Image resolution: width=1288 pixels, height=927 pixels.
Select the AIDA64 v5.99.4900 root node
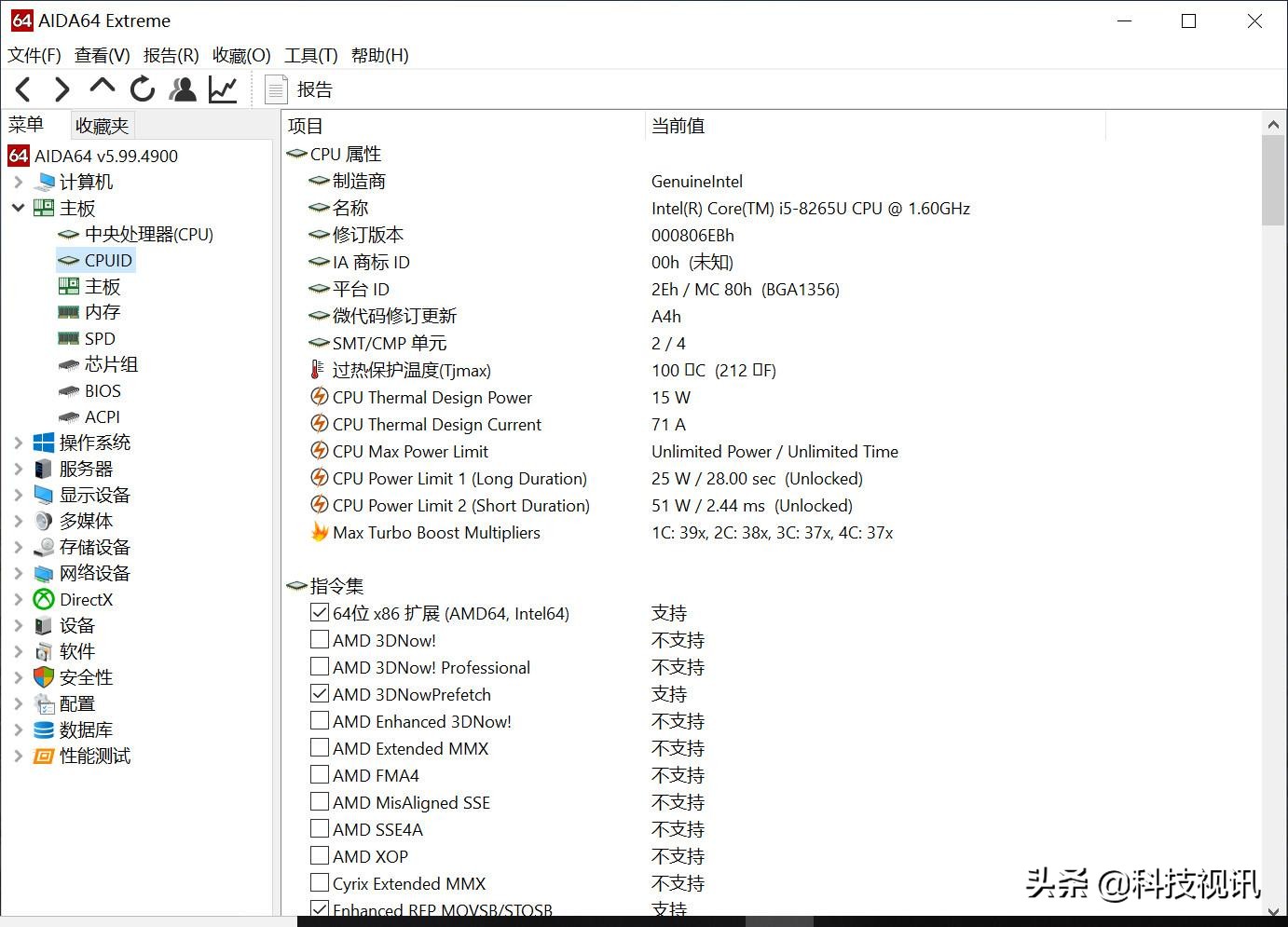click(93, 156)
